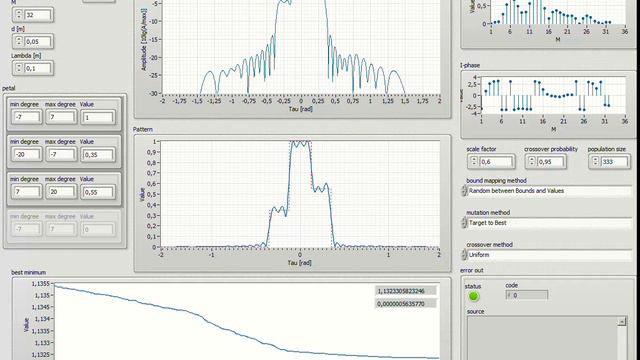Screen dimensions: 640x360
Task: Select the crossover probability field showing 0,95
Action: click(550, 162)
